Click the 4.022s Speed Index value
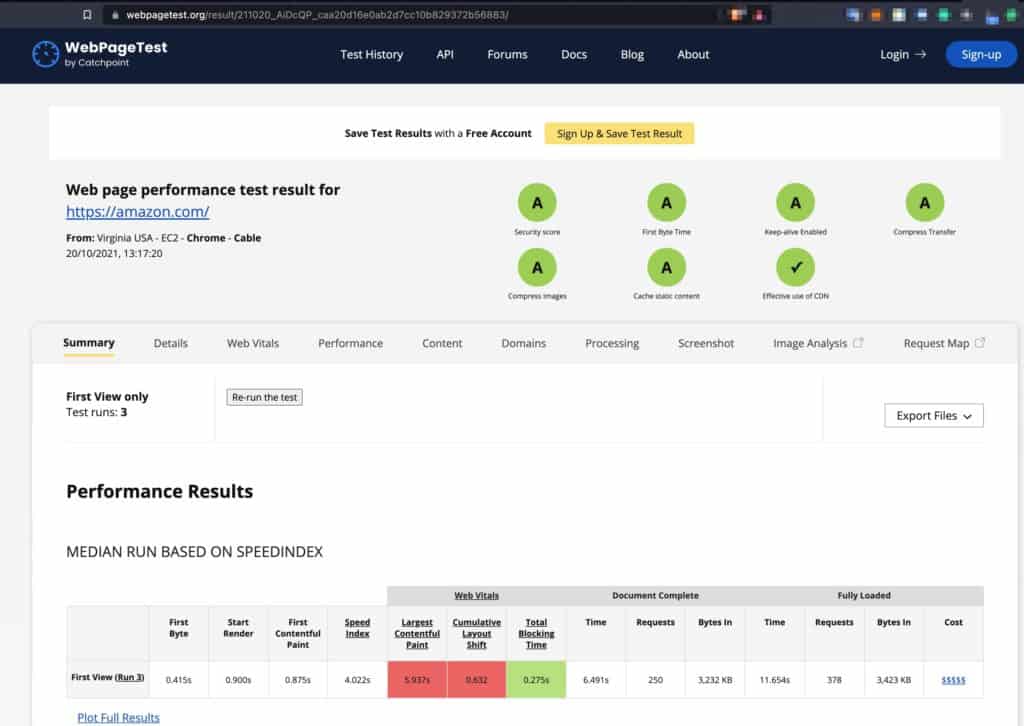 357,680
